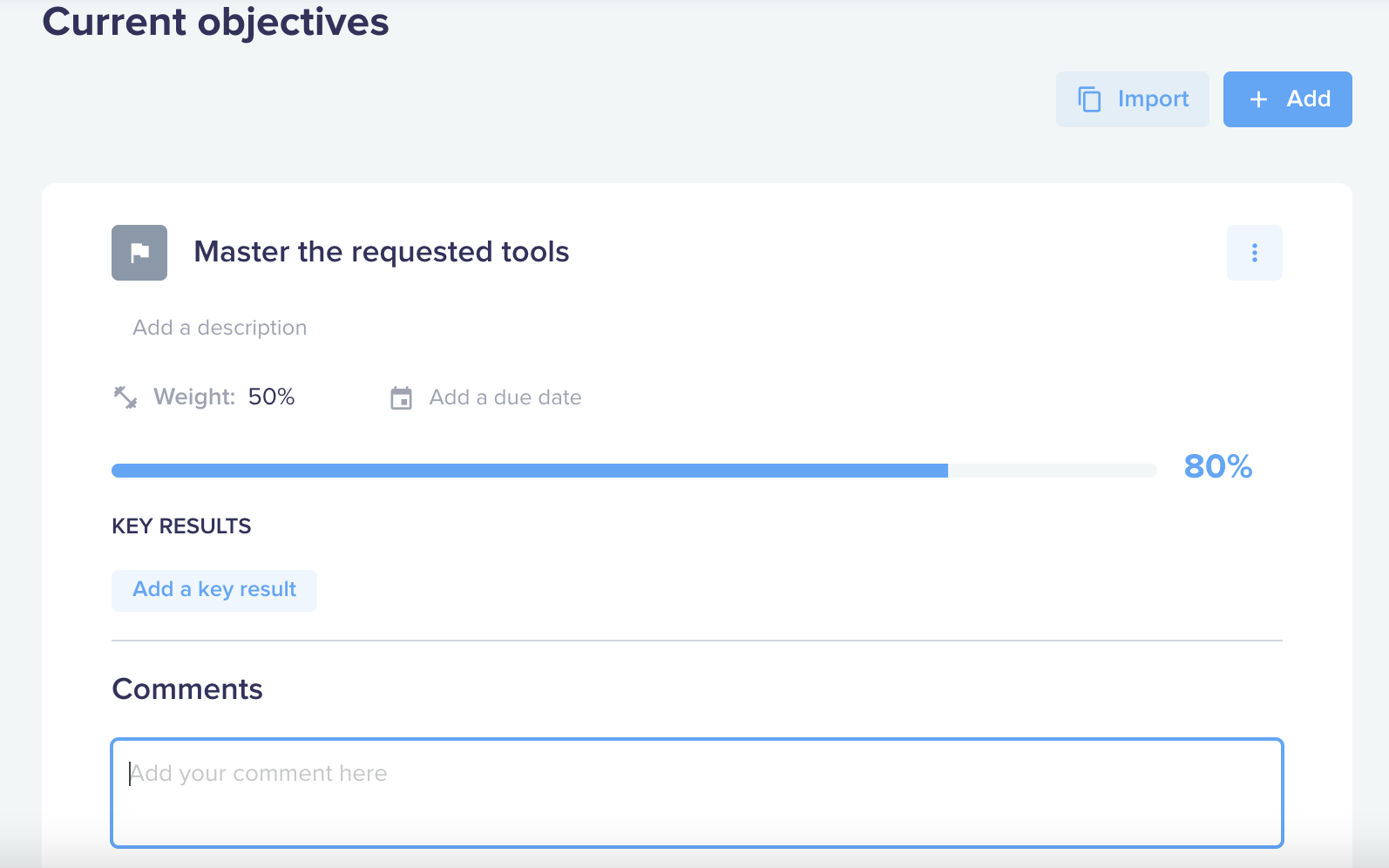Click Add a description field
The width and height of the screenshot is (1389, 868).
(x=220, y=328)
